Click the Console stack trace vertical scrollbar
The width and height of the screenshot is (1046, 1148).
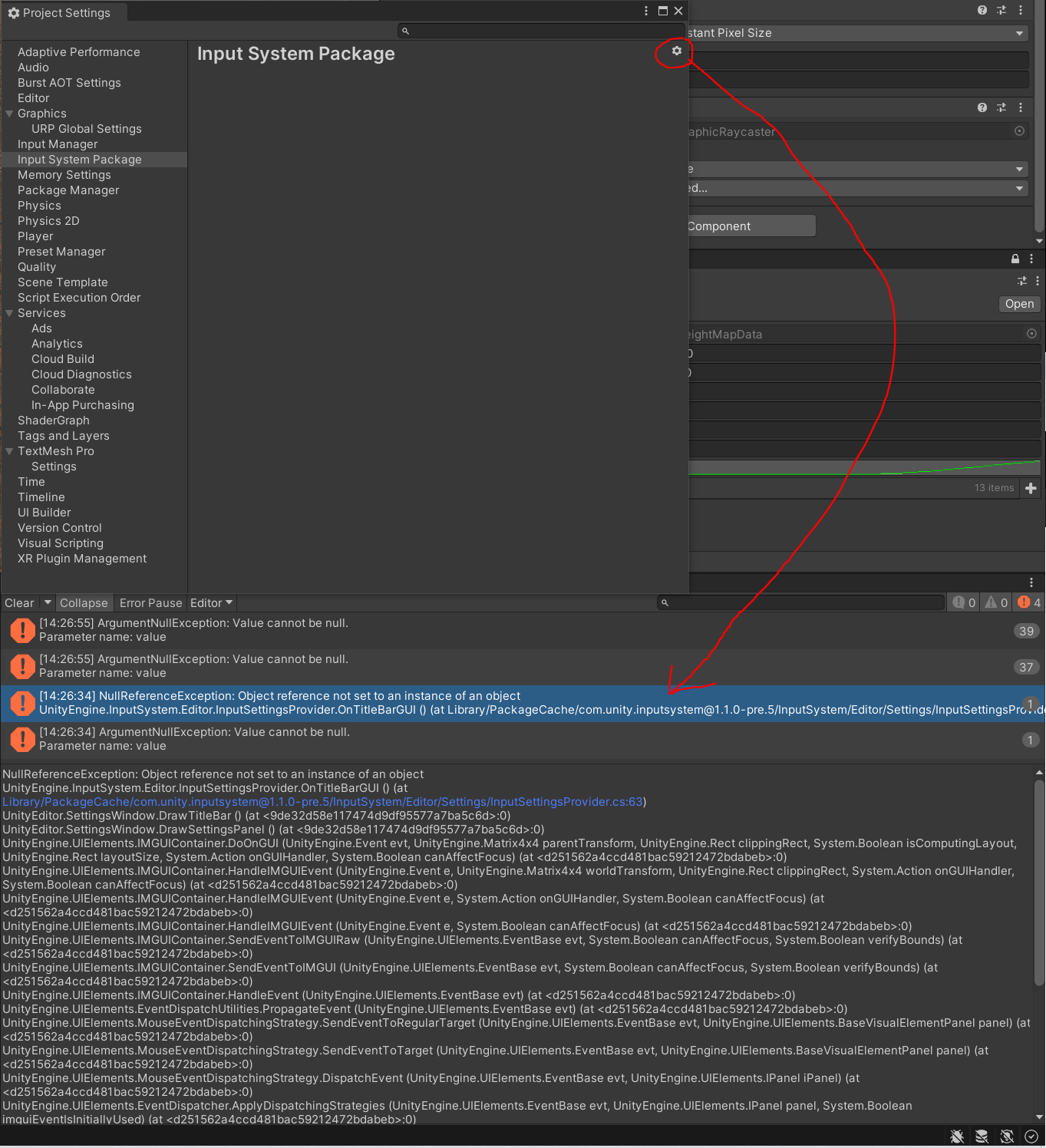(x=1039, y=882)
